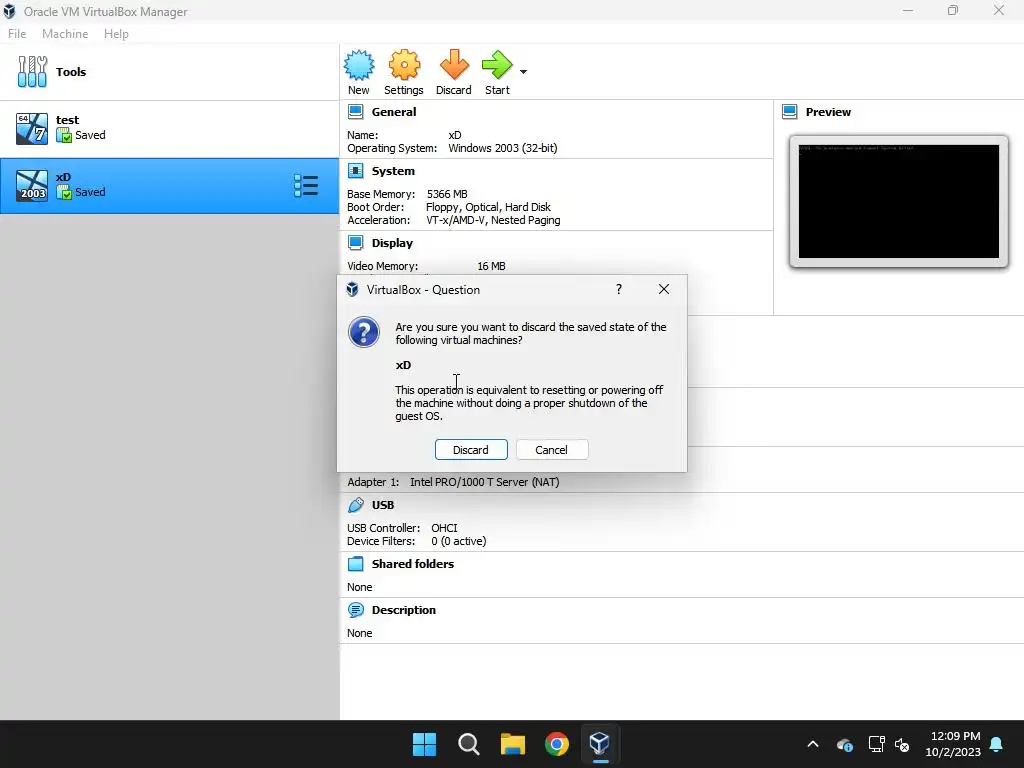Click the '16 MB' video memory value
Viewport: 1024px width, 768px height.
click(x=491, y=266)
